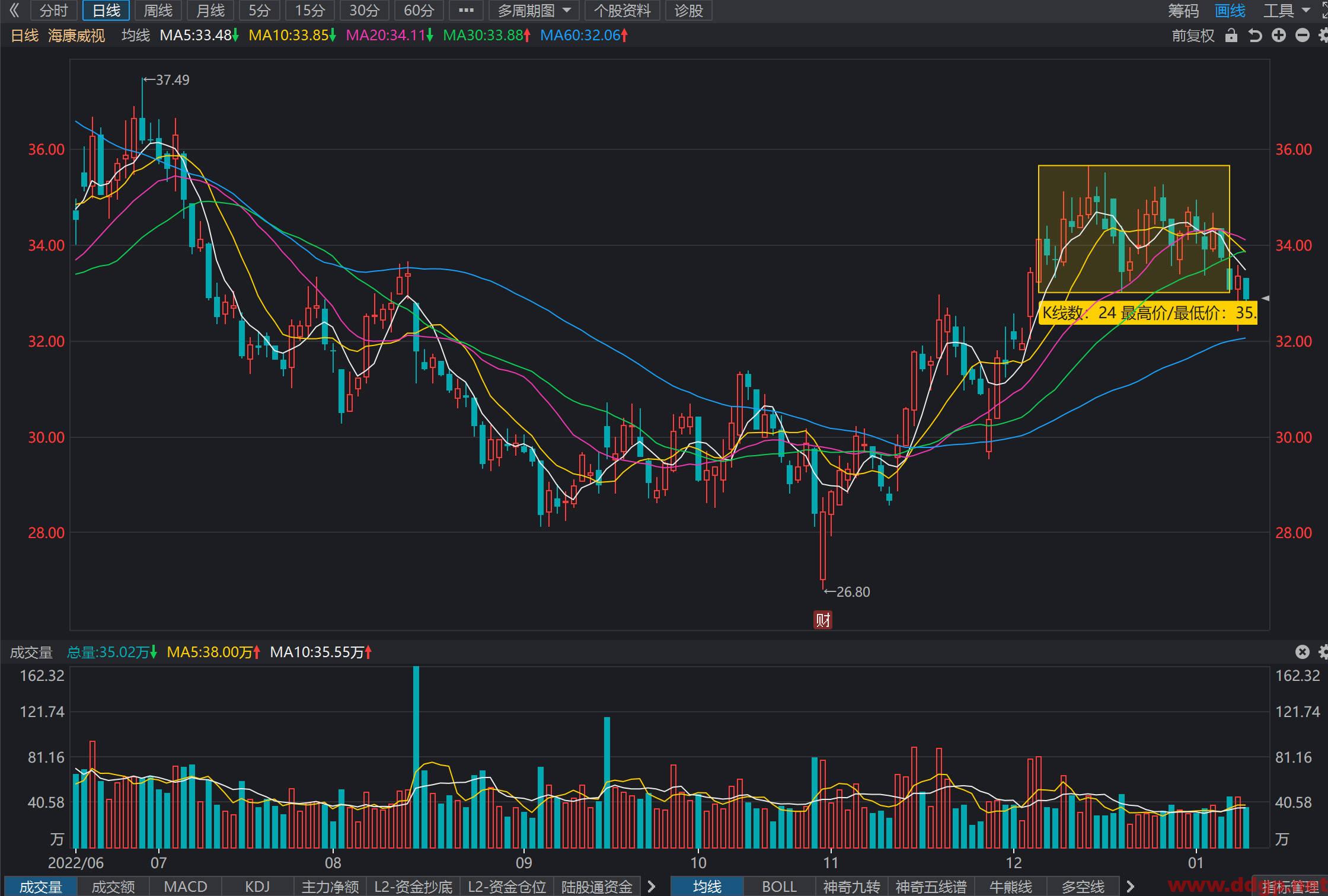The width and height of the screenshot is (1328, 896).
Task: Open the 多周期图 dropdown
Action: (x=534, y=11)
